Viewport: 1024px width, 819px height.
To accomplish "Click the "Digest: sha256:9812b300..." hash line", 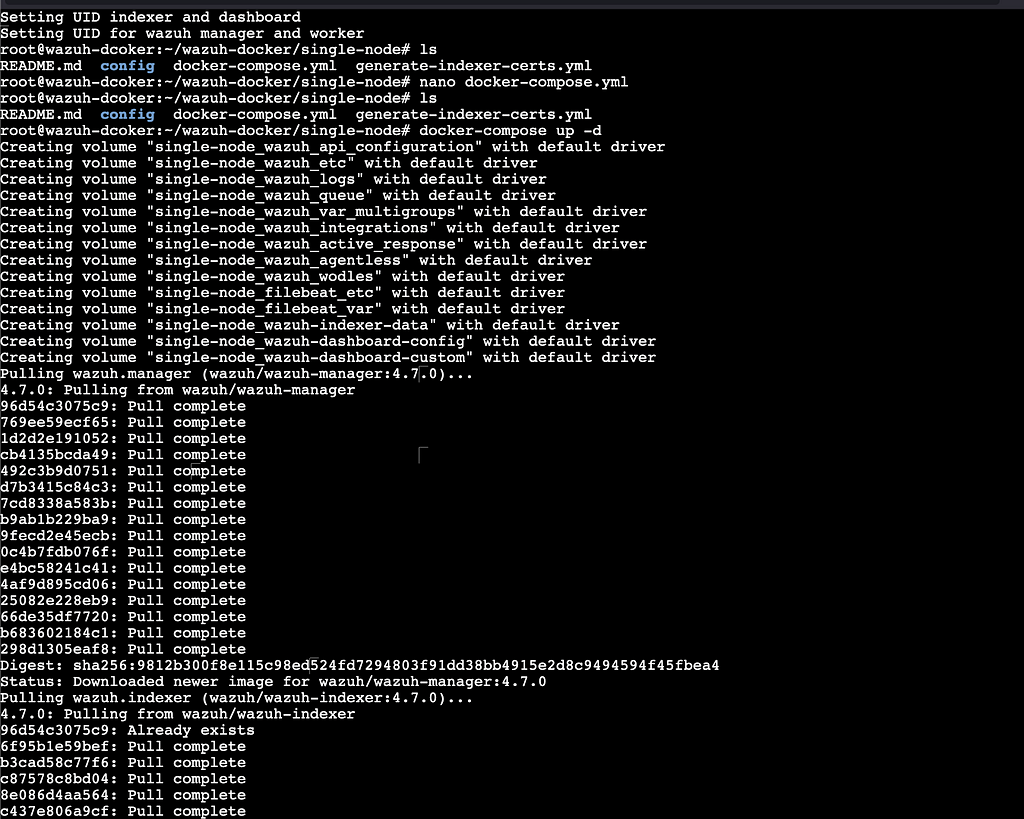I will tap(359, 666).
